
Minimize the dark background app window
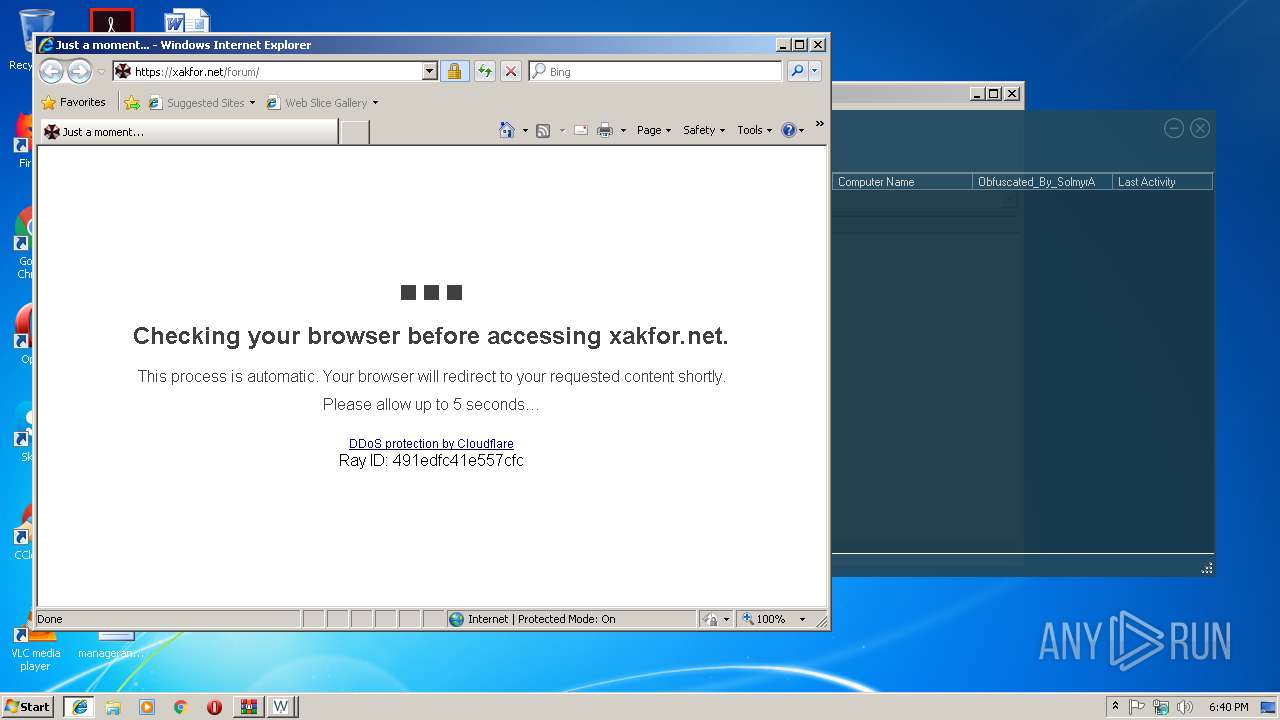coord(1174,128)
